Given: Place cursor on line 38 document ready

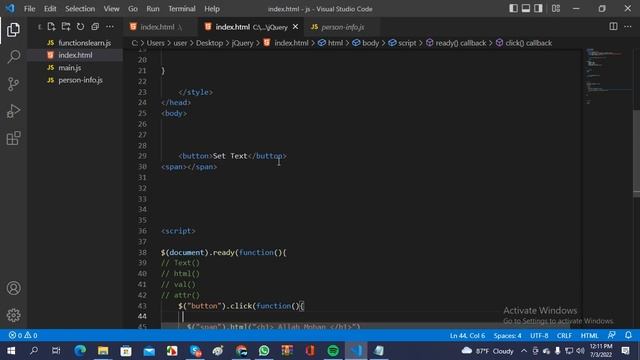Looking at the screenshot, I should click(x=224, y=252).
